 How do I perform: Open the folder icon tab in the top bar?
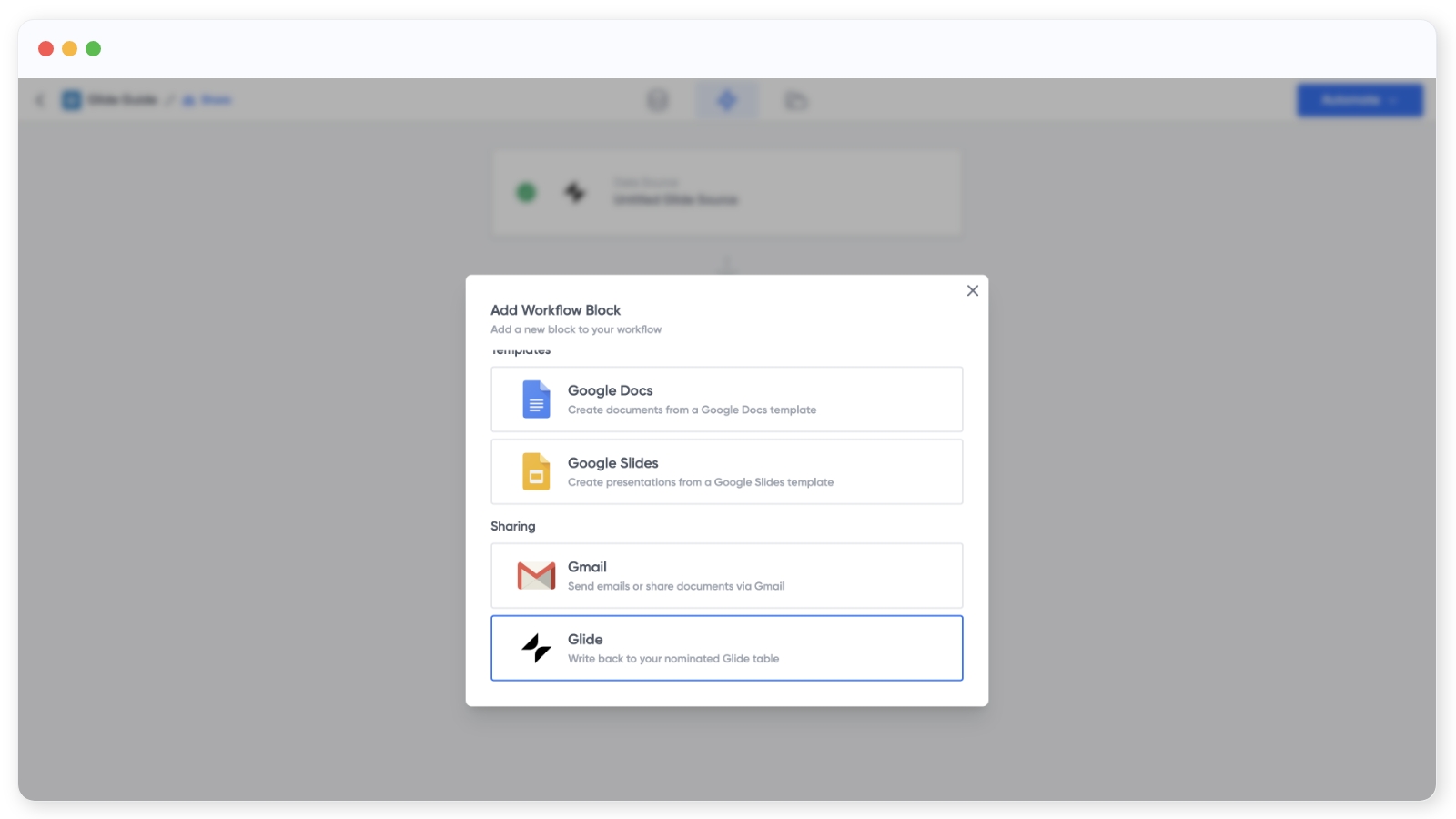(795, 100)
